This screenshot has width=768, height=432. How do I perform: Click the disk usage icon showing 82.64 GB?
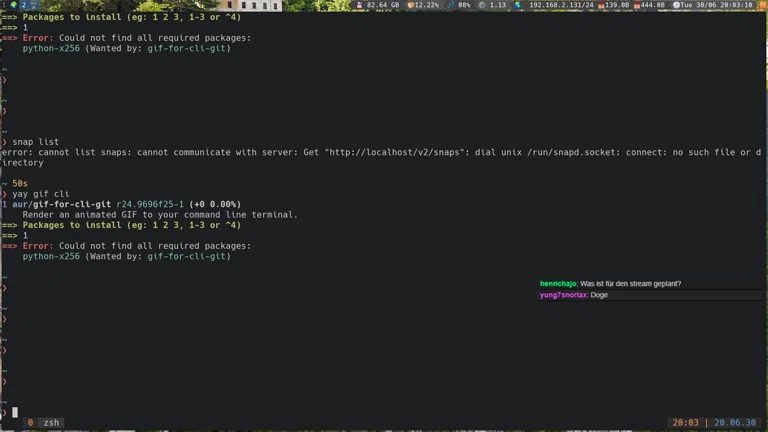point(360,5)
